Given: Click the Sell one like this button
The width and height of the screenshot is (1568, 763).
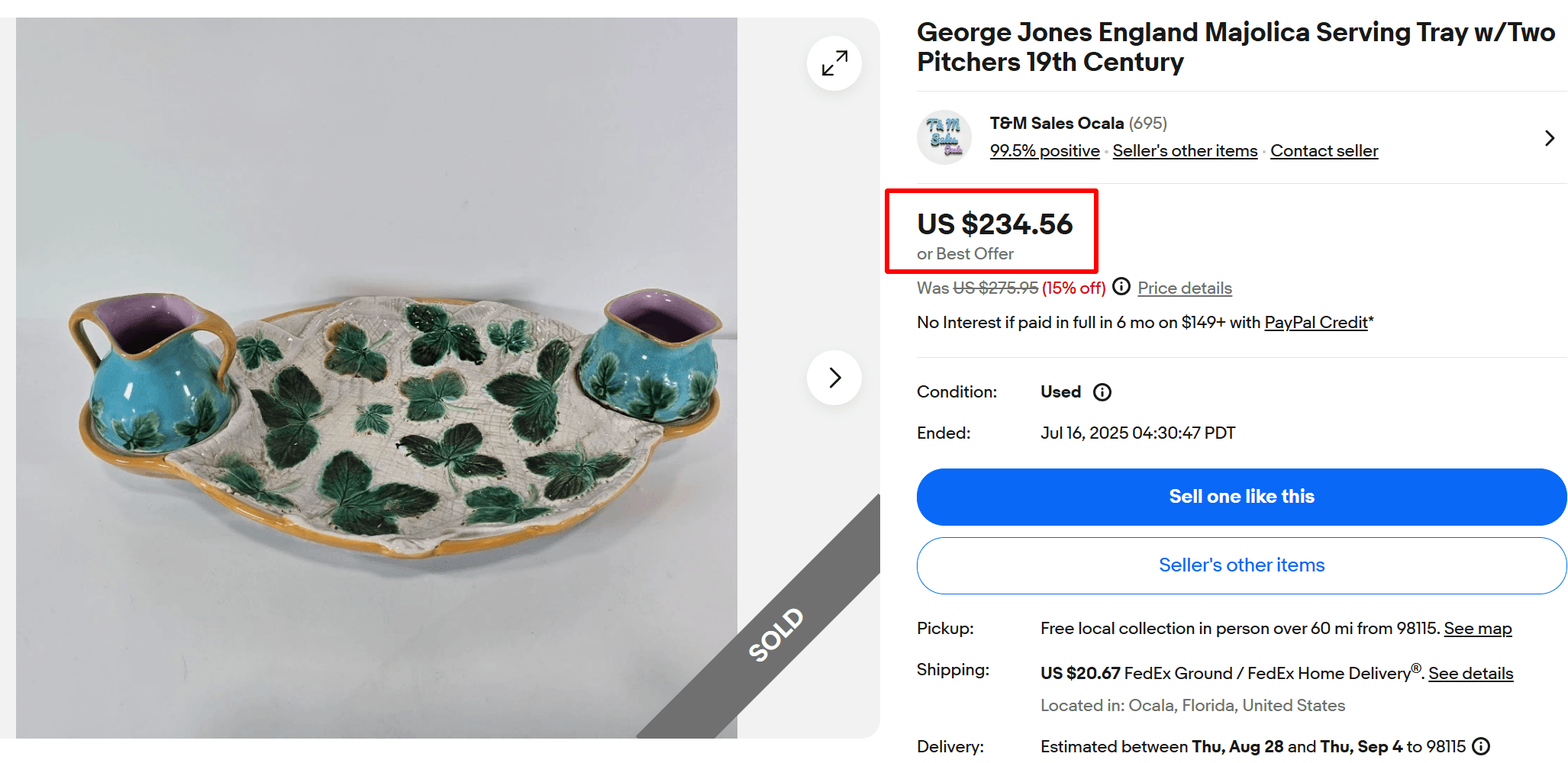Looking at the screenshot, I should pyautogui.click(x=1241, y=497).
